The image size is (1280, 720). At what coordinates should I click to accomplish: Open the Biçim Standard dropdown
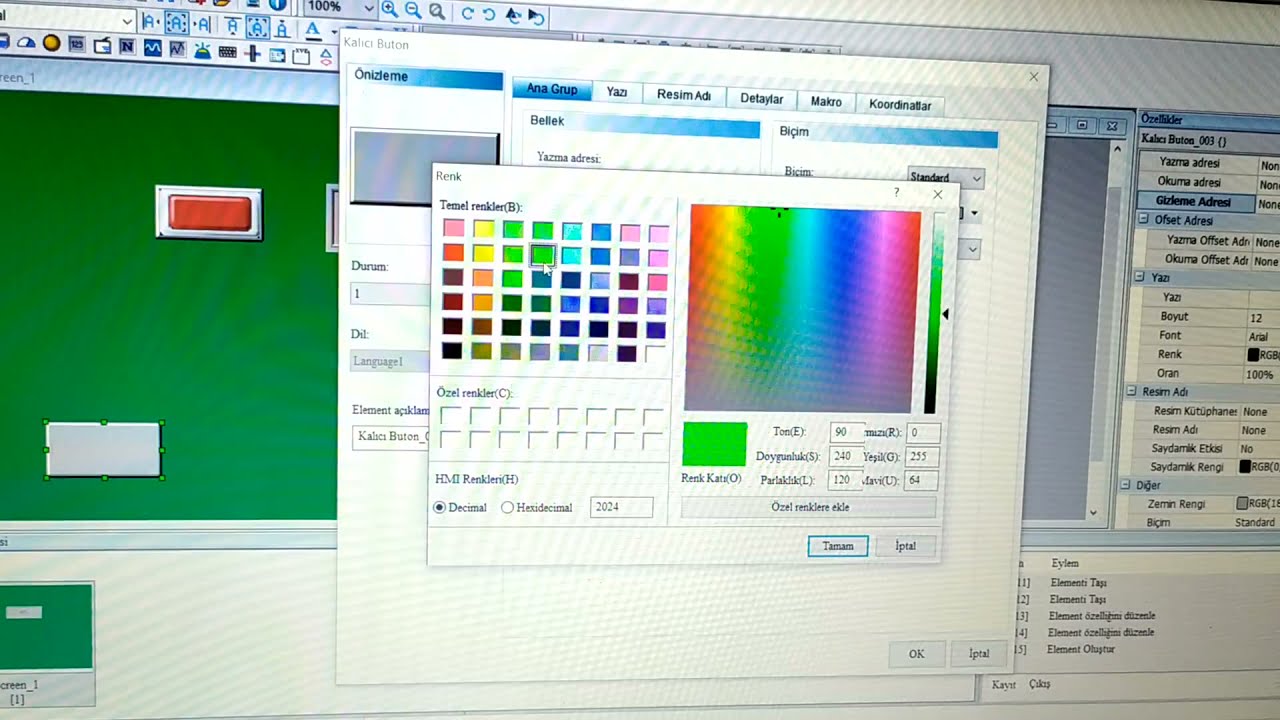(x=976, y=179)
